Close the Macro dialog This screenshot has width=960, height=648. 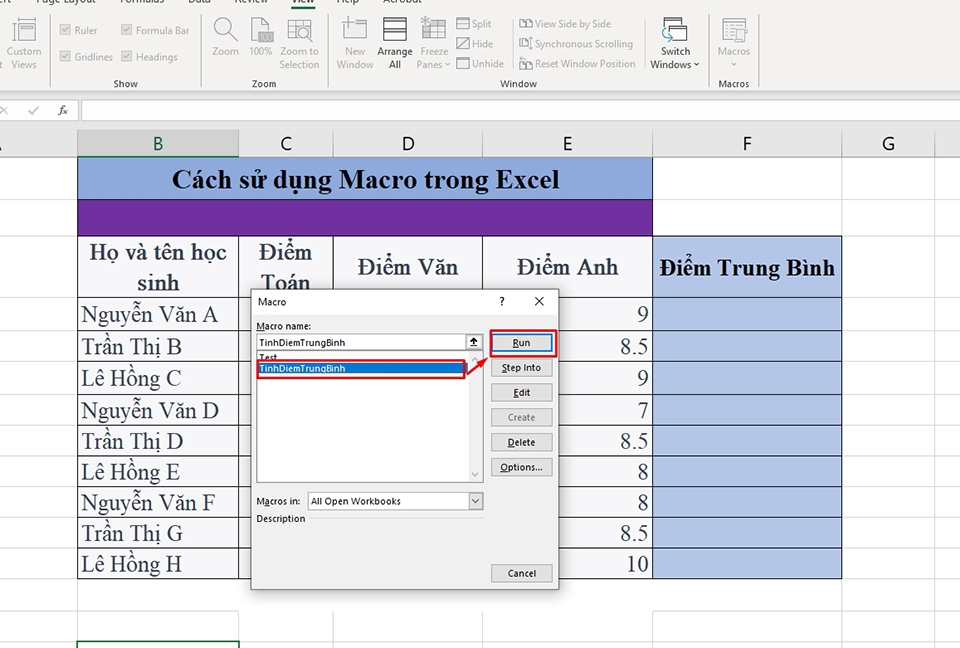[539, 301]
